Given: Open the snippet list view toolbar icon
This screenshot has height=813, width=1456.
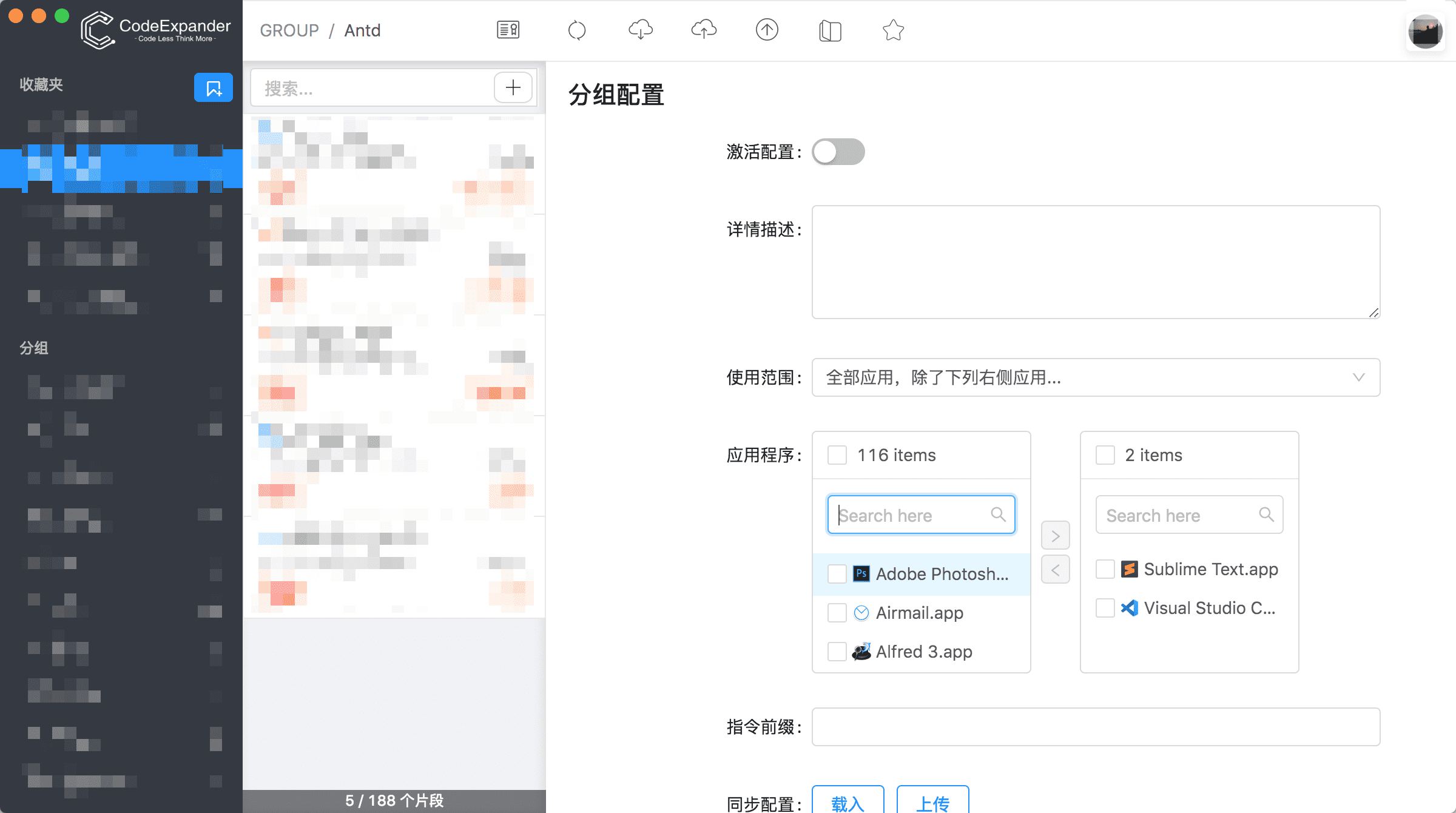Looking at the screenshot, I should pyautogui.click(x=508, y=30).
